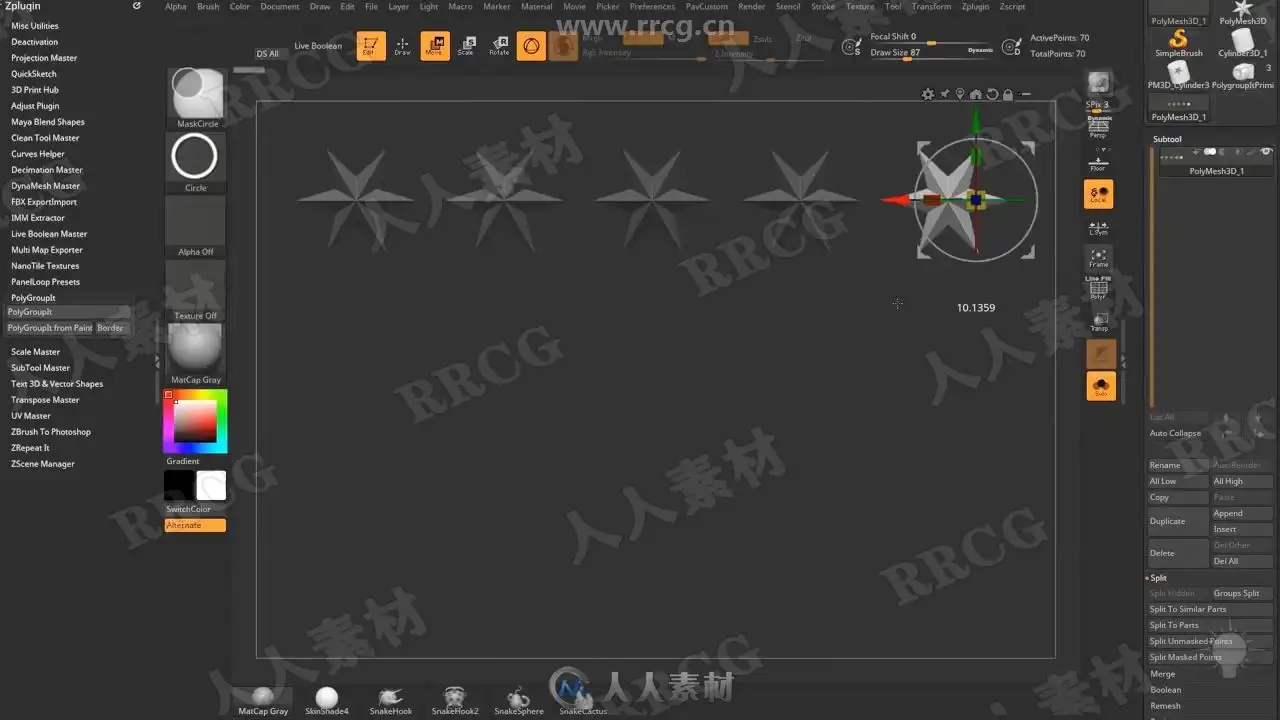
Task: Expand the Decimation Master plugin
Action: pyautogui.click(x=47, y=170)
